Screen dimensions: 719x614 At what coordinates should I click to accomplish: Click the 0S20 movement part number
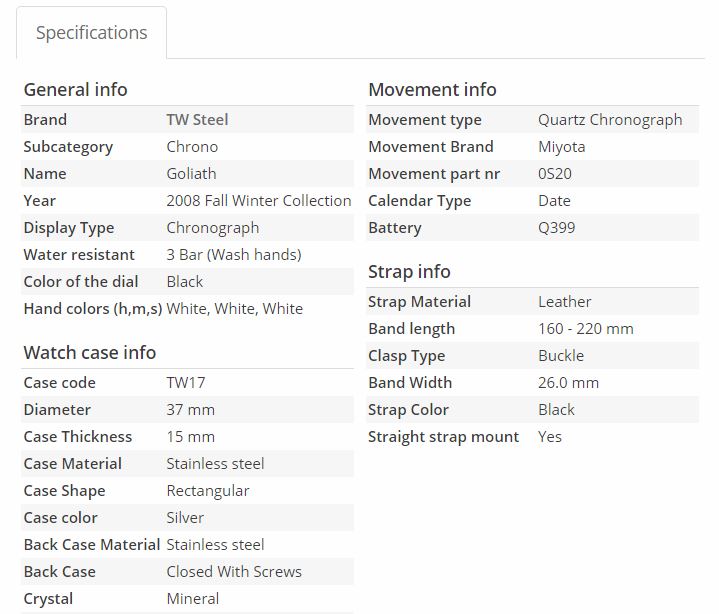[x=554, y=174]
